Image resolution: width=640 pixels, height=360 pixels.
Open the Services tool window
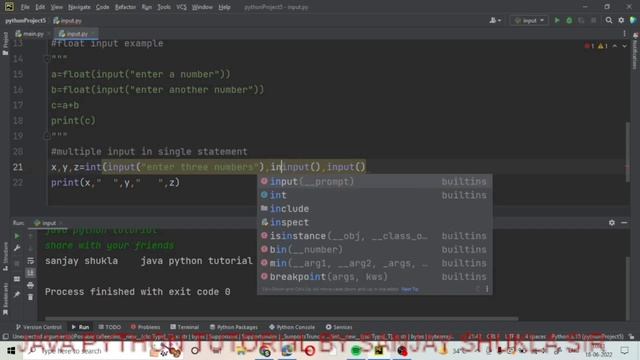[x=339, y=327]
